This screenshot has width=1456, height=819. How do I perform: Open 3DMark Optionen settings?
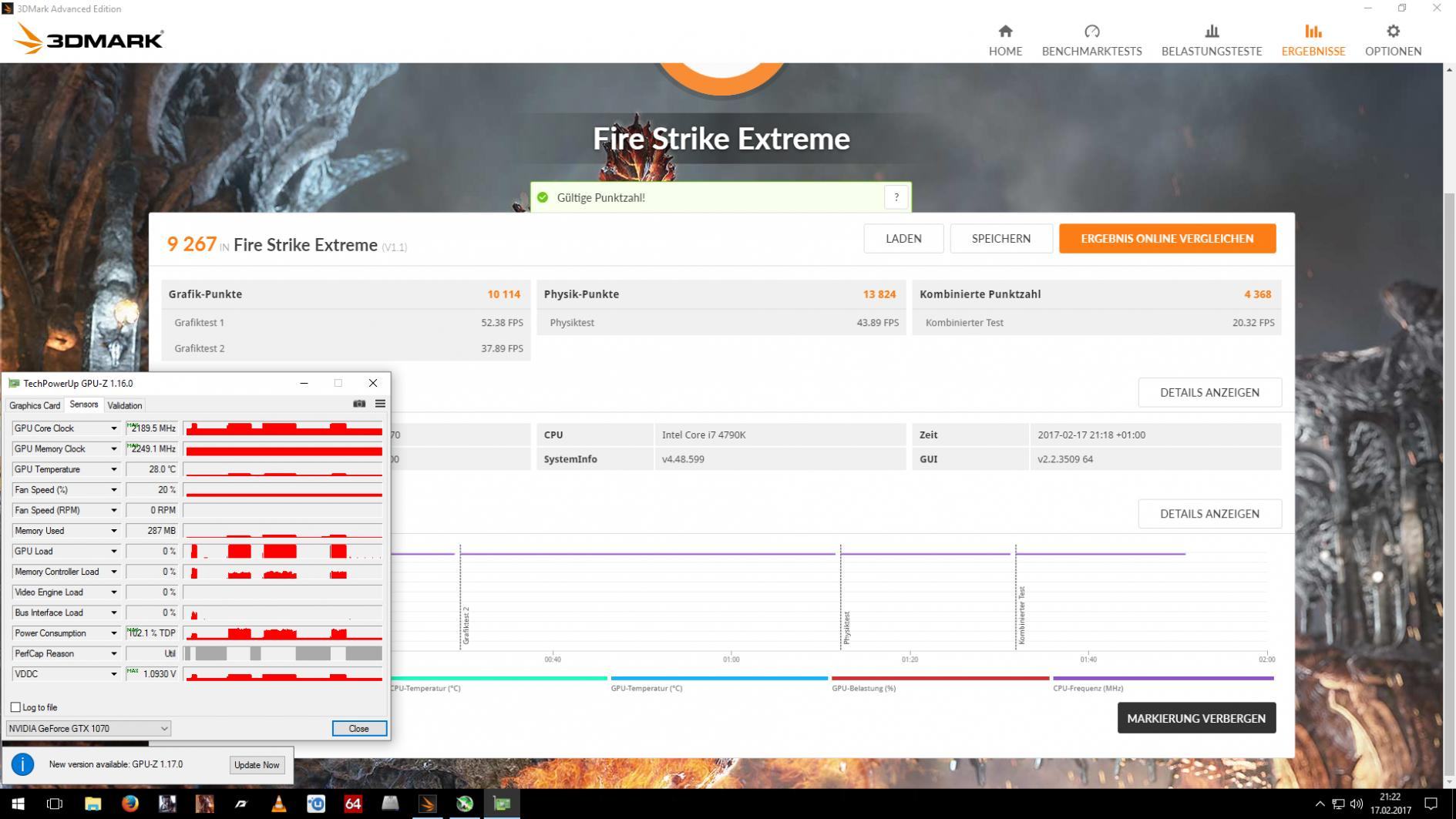[1393, 40]
